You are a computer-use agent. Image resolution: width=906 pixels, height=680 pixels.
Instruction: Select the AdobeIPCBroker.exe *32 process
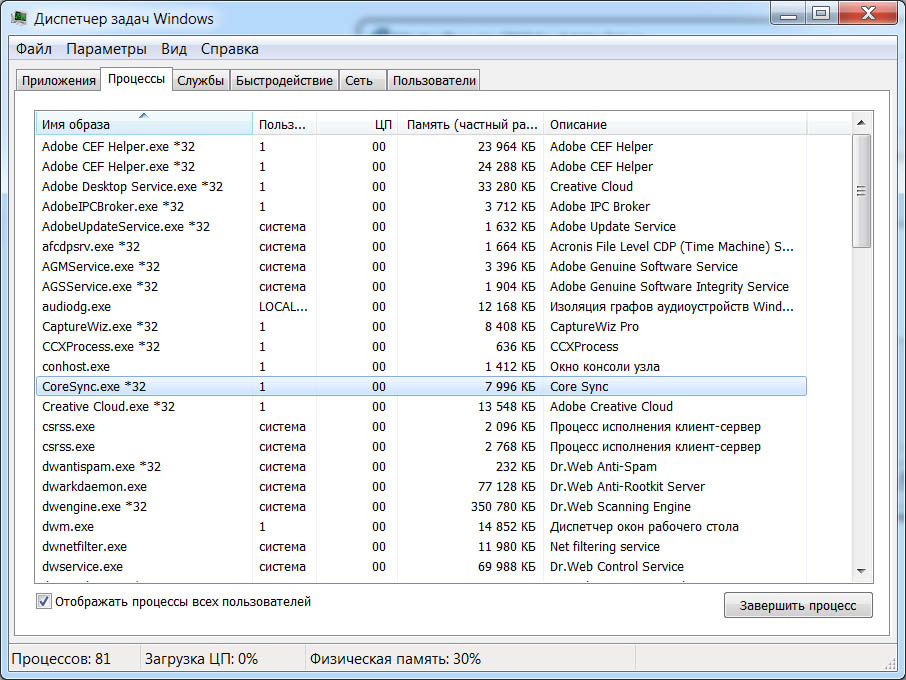tap(421, 207)
